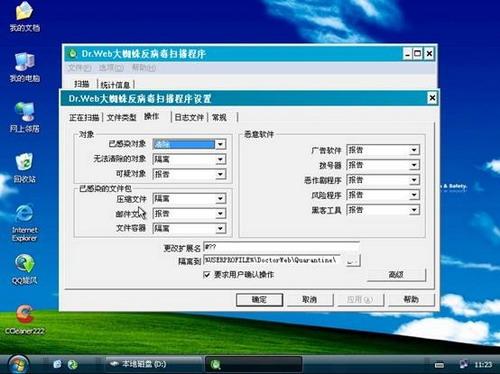Image resolution: width=500 pixels, height=374 pixels.
Task: Switch to 本地磁盘 (D:) taskbar window
Action: point(154,364)
